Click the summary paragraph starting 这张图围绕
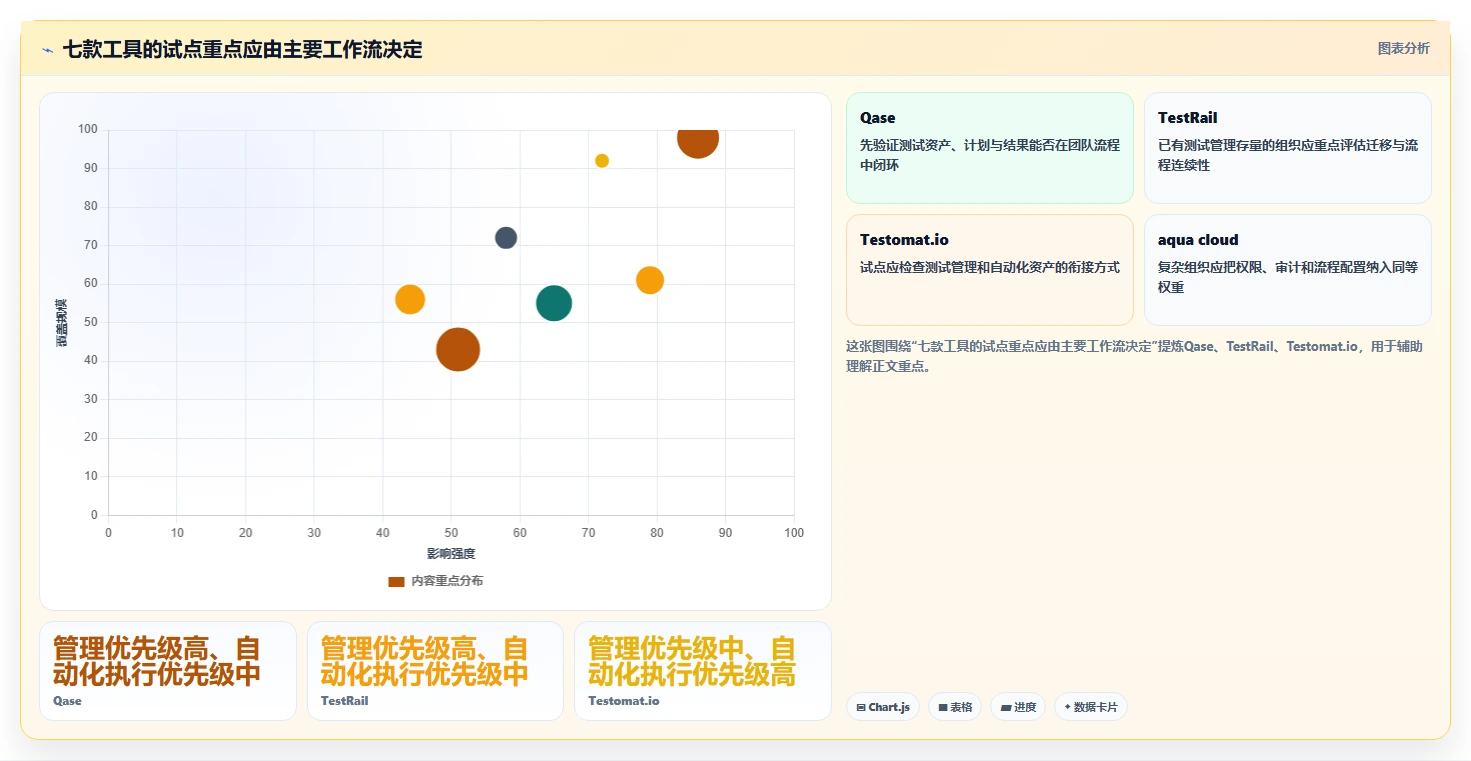Viewport: 1471px width, 761px height. point(1135,356)
